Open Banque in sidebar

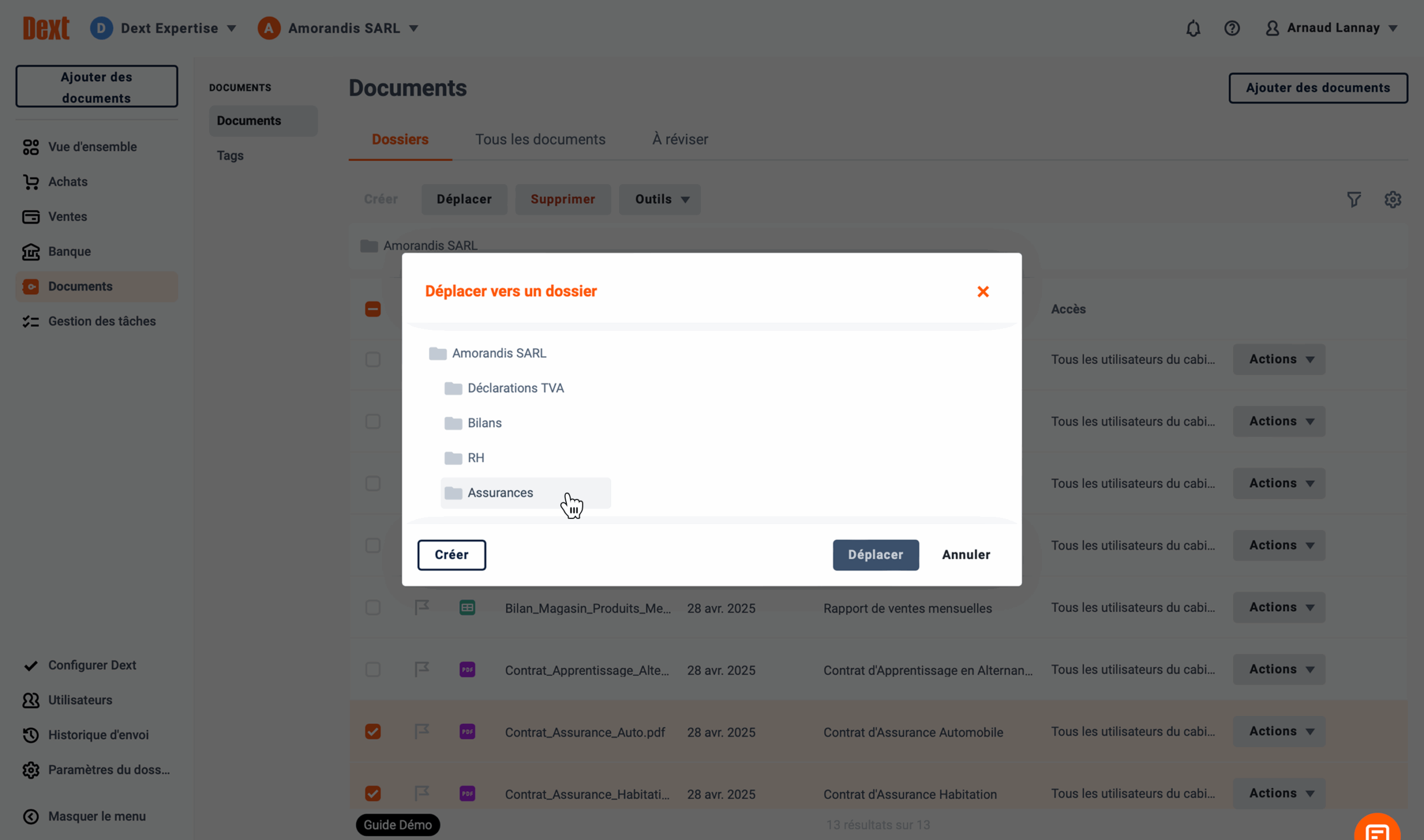pos(97,252)
